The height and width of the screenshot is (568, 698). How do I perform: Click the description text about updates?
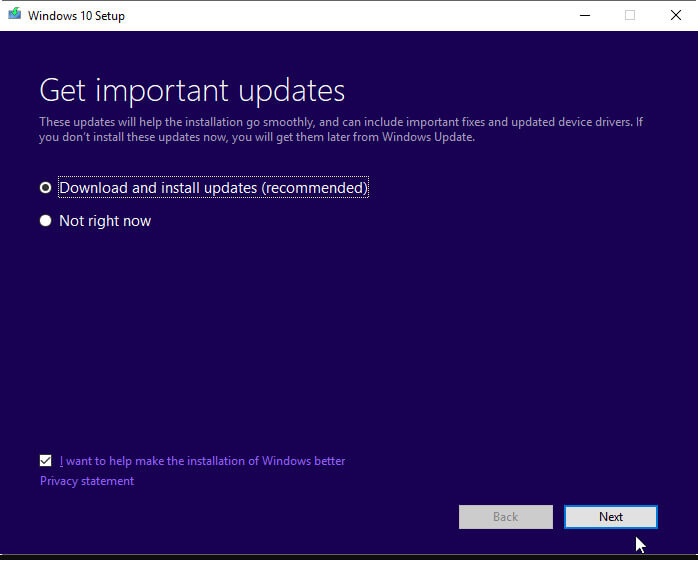341,129
